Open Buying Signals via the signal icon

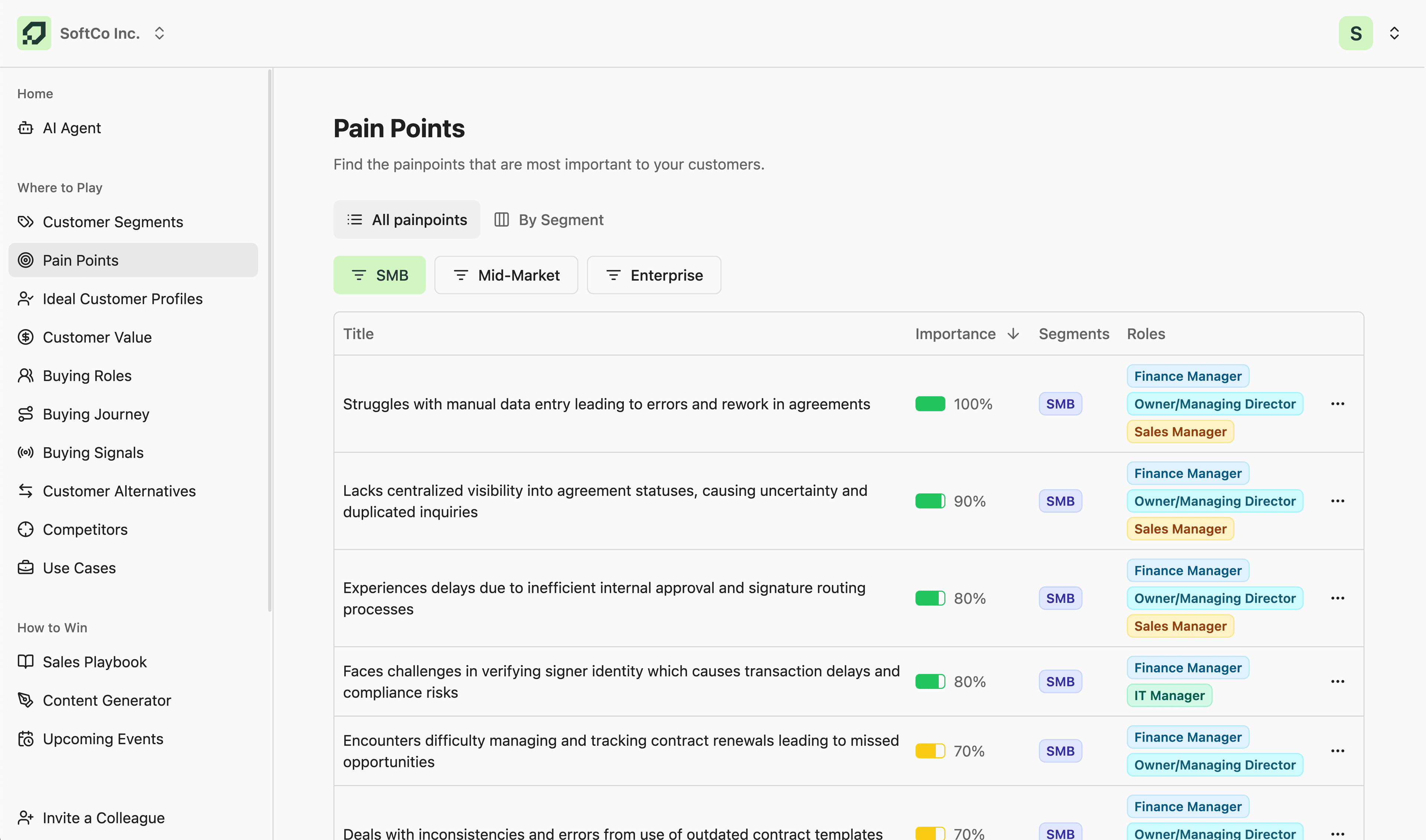(x=26, y=452)
